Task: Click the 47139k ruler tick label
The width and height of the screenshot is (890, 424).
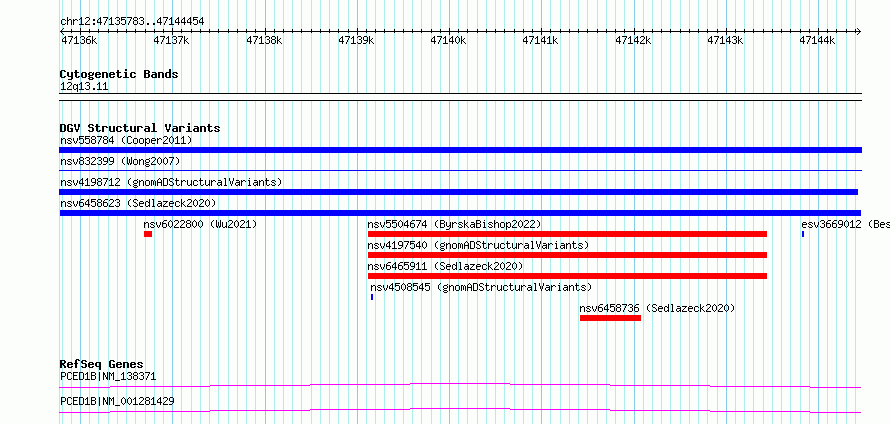Action: pos(356,40)
